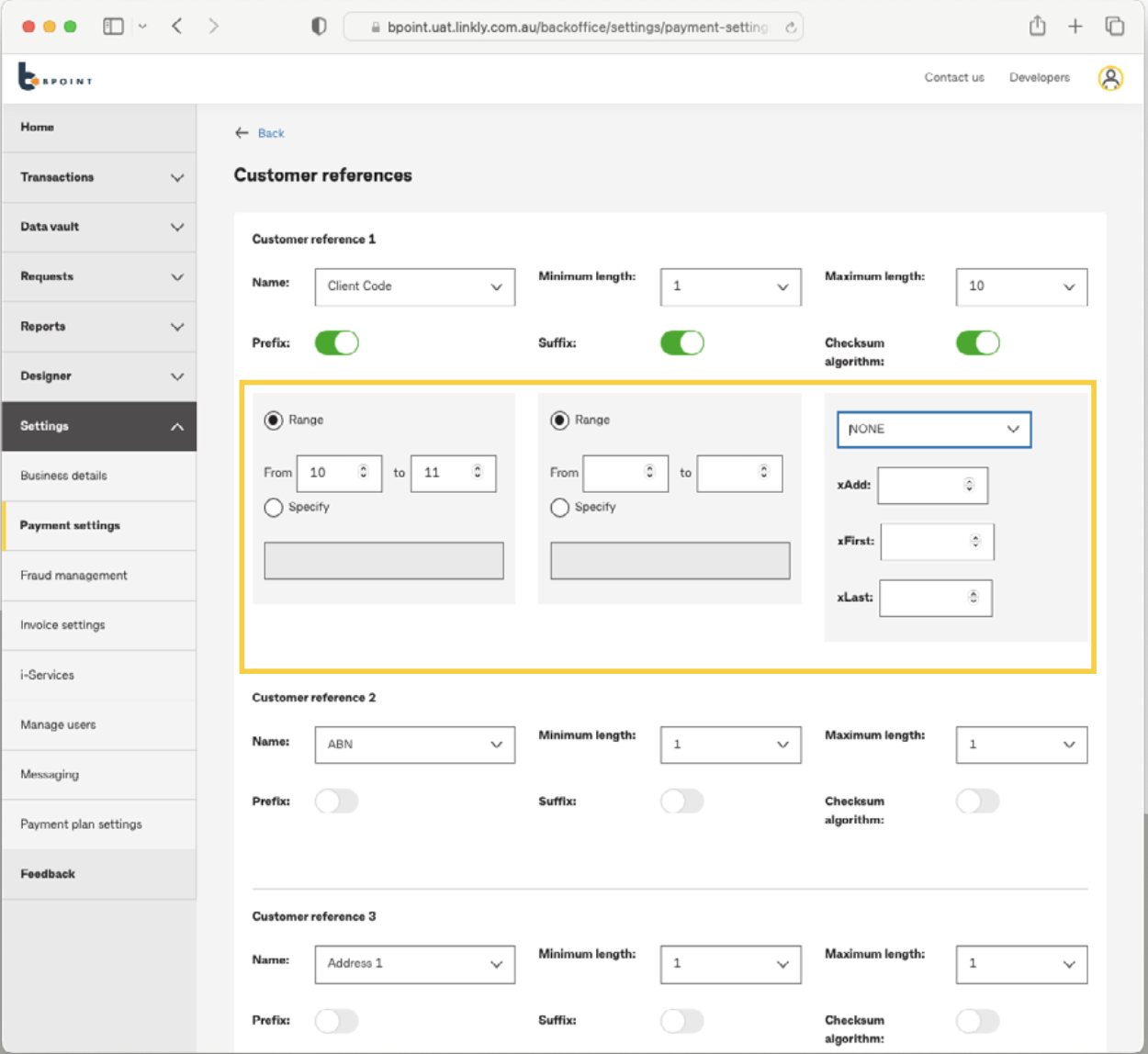Open the NONE checksum algorithm dropdown
The image size is (1148, 1054).
[x=934, y=429]
